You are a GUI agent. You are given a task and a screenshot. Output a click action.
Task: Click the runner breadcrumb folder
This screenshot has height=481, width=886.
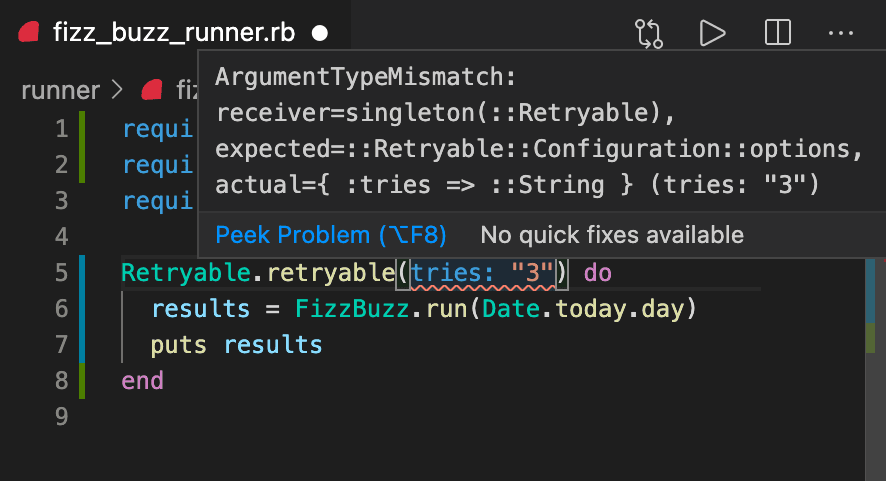point(60,90)
